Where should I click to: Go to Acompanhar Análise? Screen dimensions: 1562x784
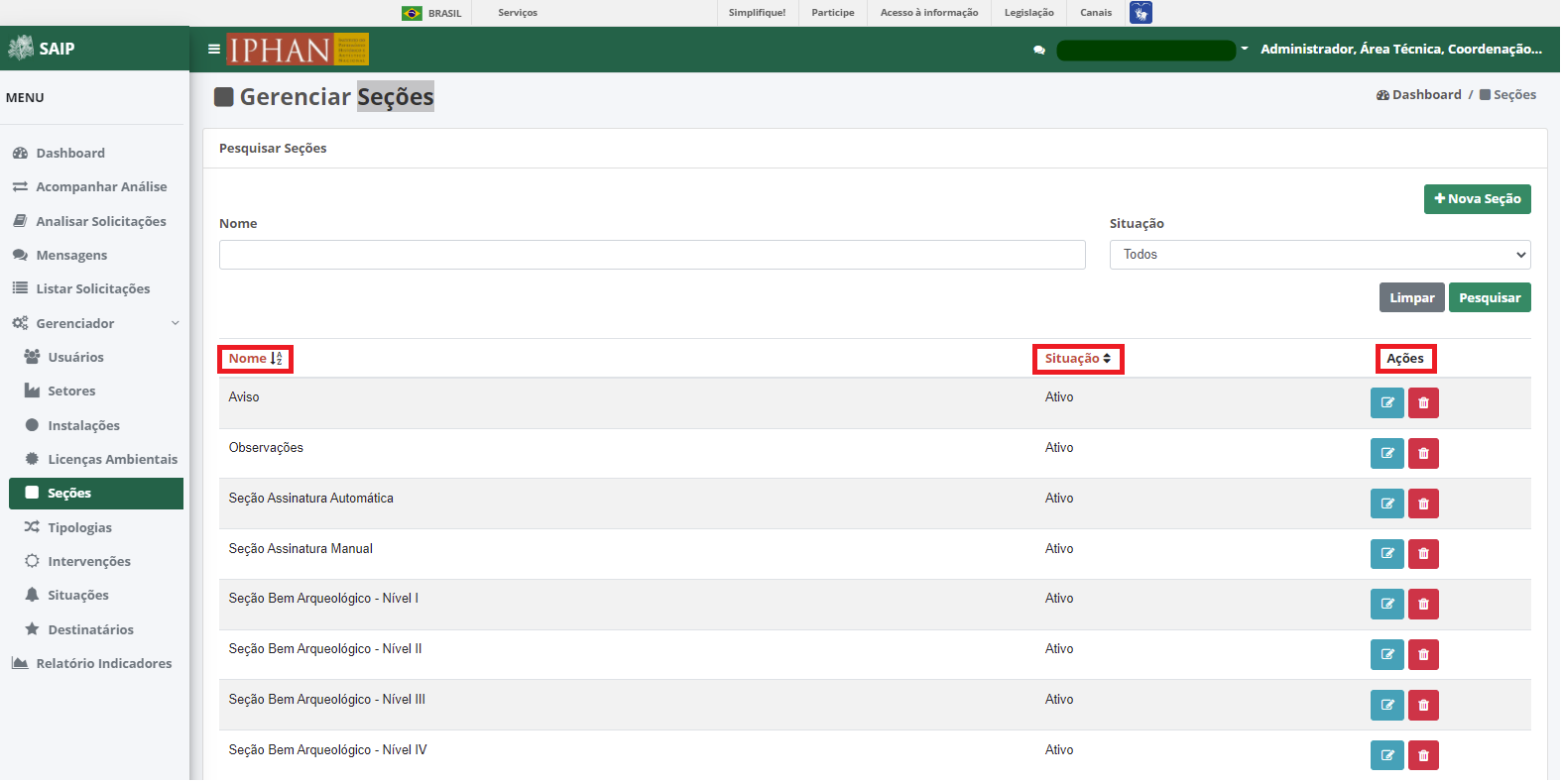click(101, 186)
